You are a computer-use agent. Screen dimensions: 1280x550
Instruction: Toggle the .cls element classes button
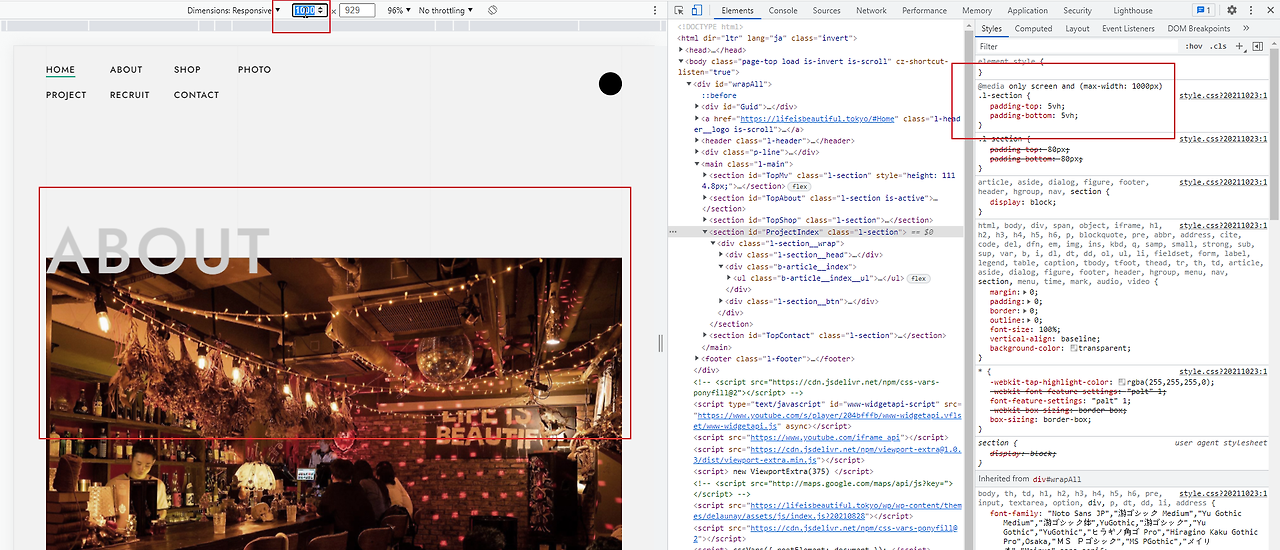1218,46
